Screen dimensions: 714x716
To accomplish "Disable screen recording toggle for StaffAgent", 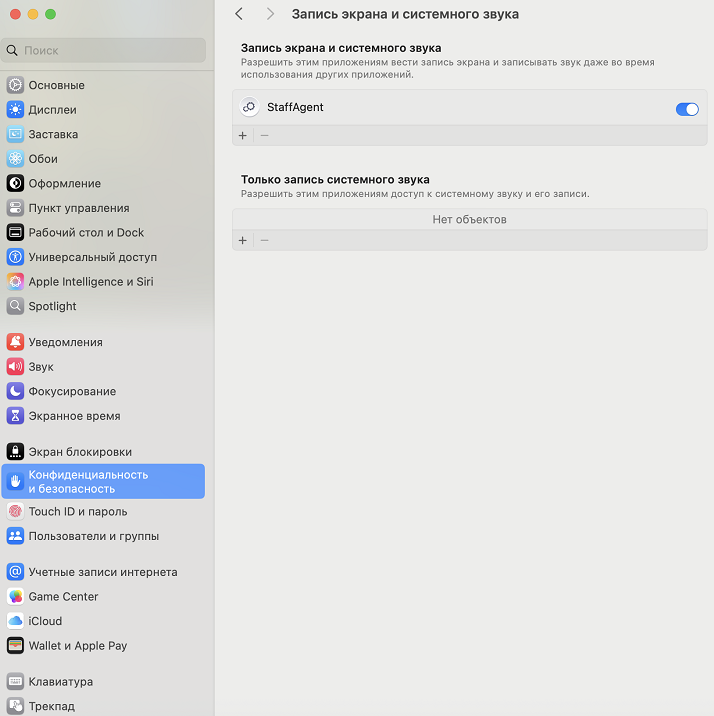I will [687, 109].
